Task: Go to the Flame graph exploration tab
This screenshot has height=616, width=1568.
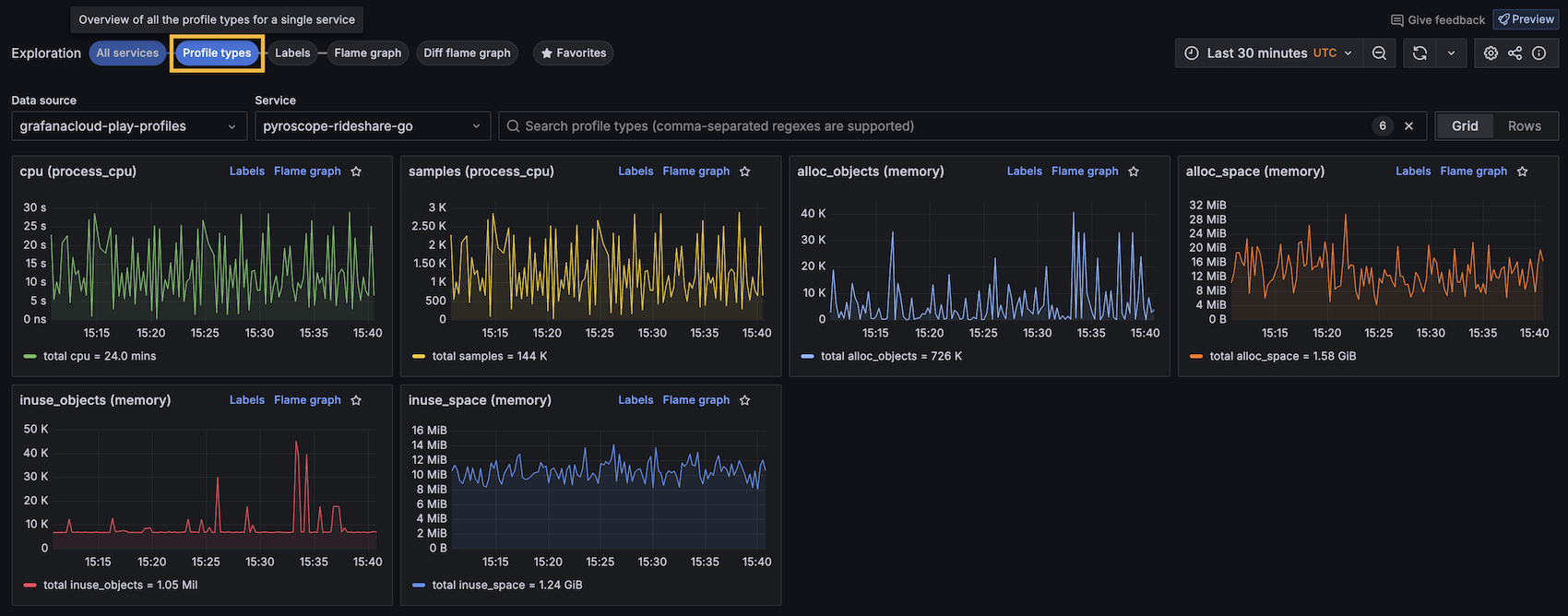Action: pyautogui.click(x=367, y=53)
